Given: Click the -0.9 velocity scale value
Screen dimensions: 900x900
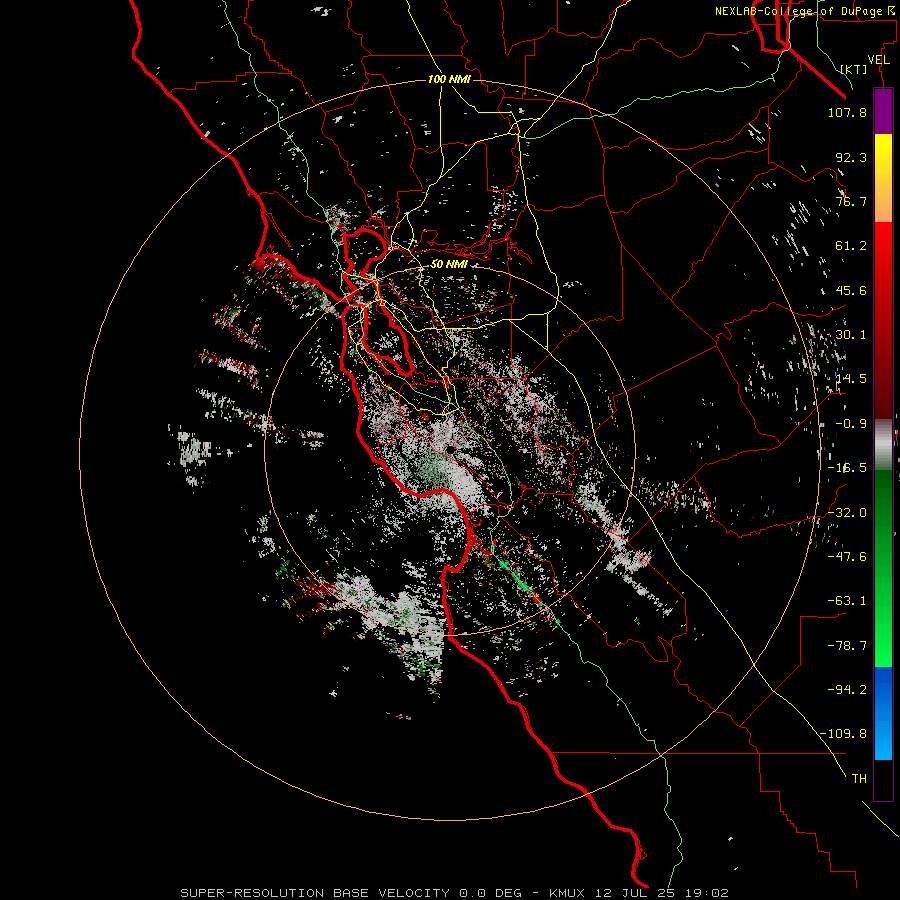Looking at the screenshot, I should click(x=851, y=424).
